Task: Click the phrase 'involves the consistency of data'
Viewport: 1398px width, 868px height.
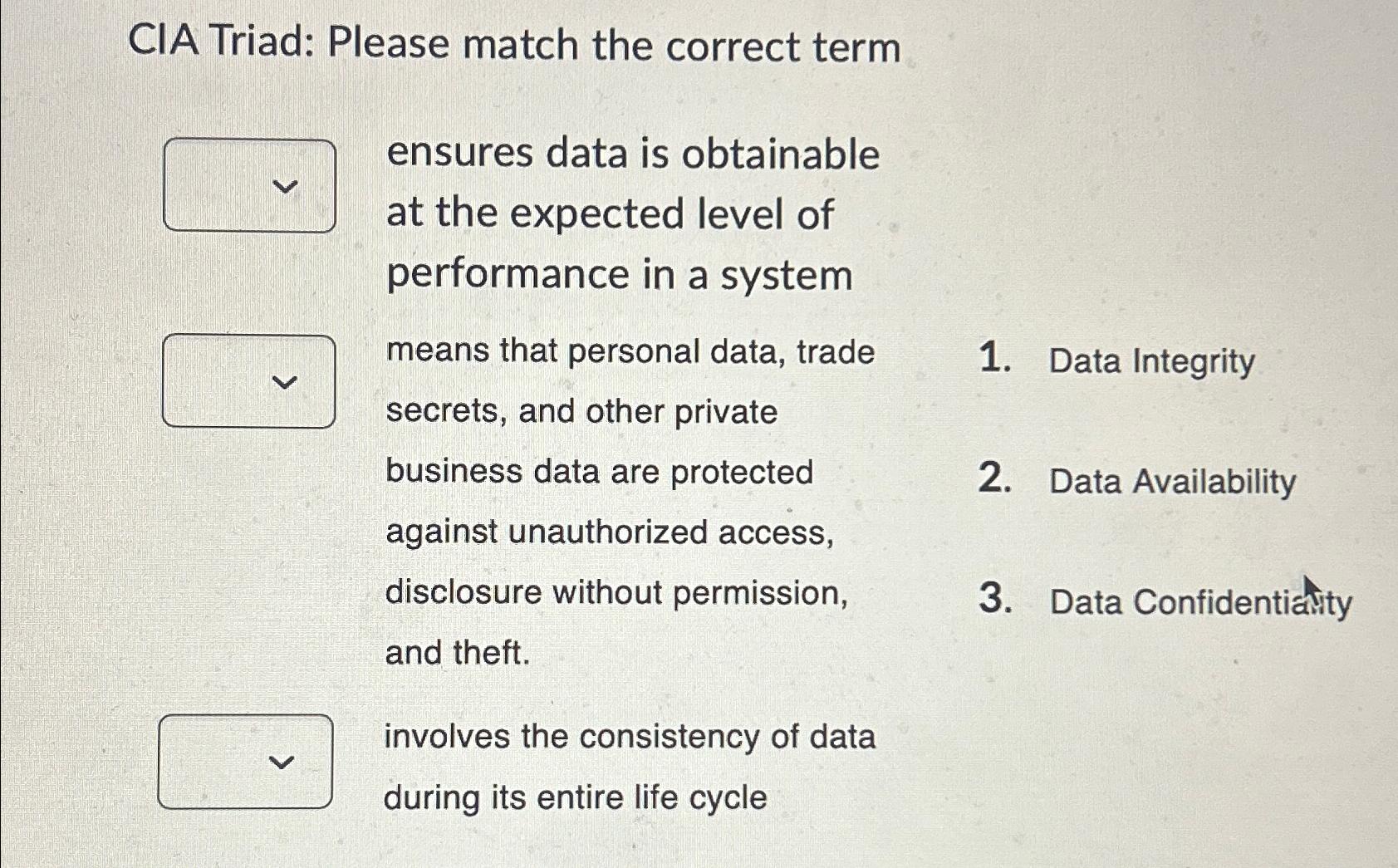Action: (x=630, y=737)
